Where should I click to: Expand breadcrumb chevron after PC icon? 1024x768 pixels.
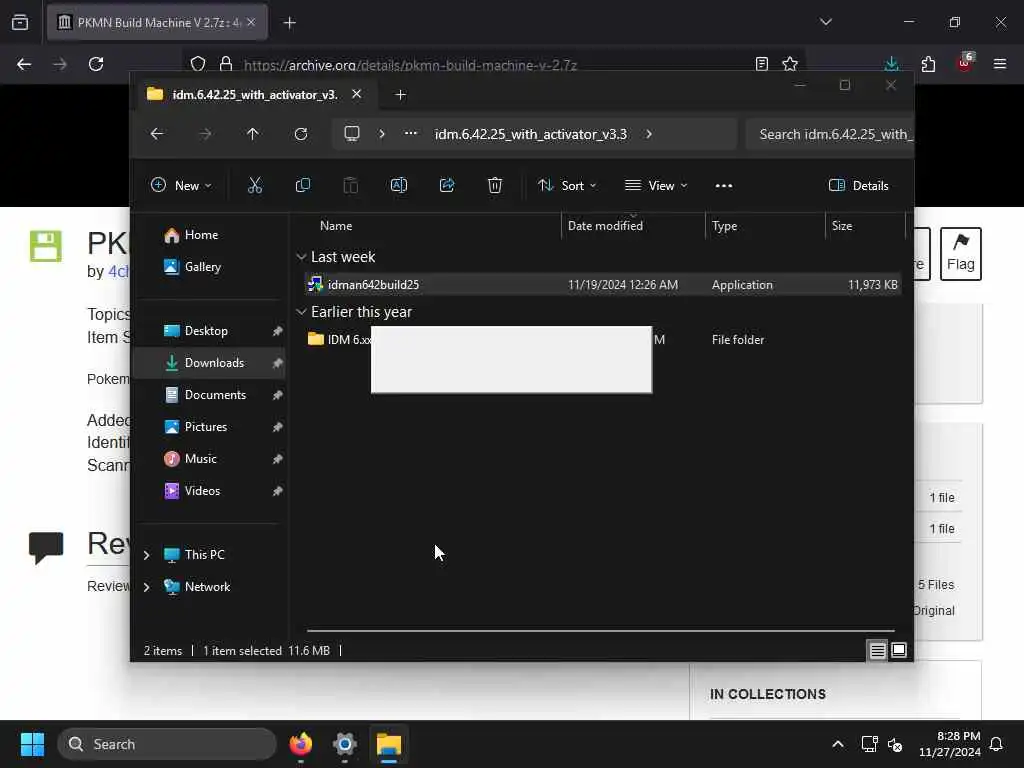click(x=381, y=134)
